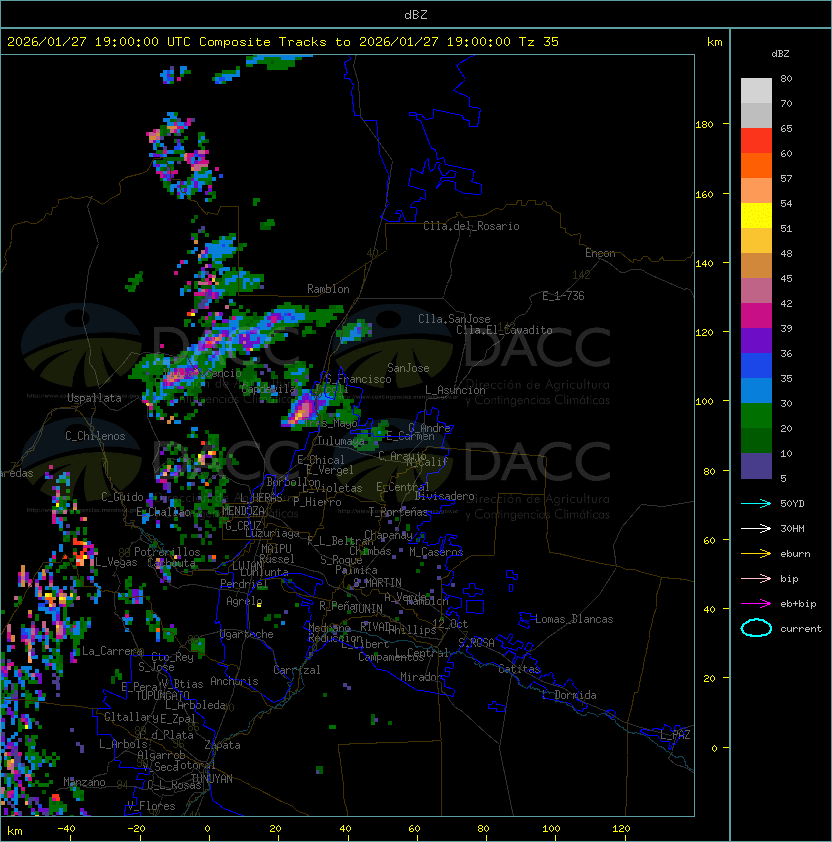
Task: Click the cyan 50YD arrow legend symbol
Action: pyautogui.click(x=756, y=503)
